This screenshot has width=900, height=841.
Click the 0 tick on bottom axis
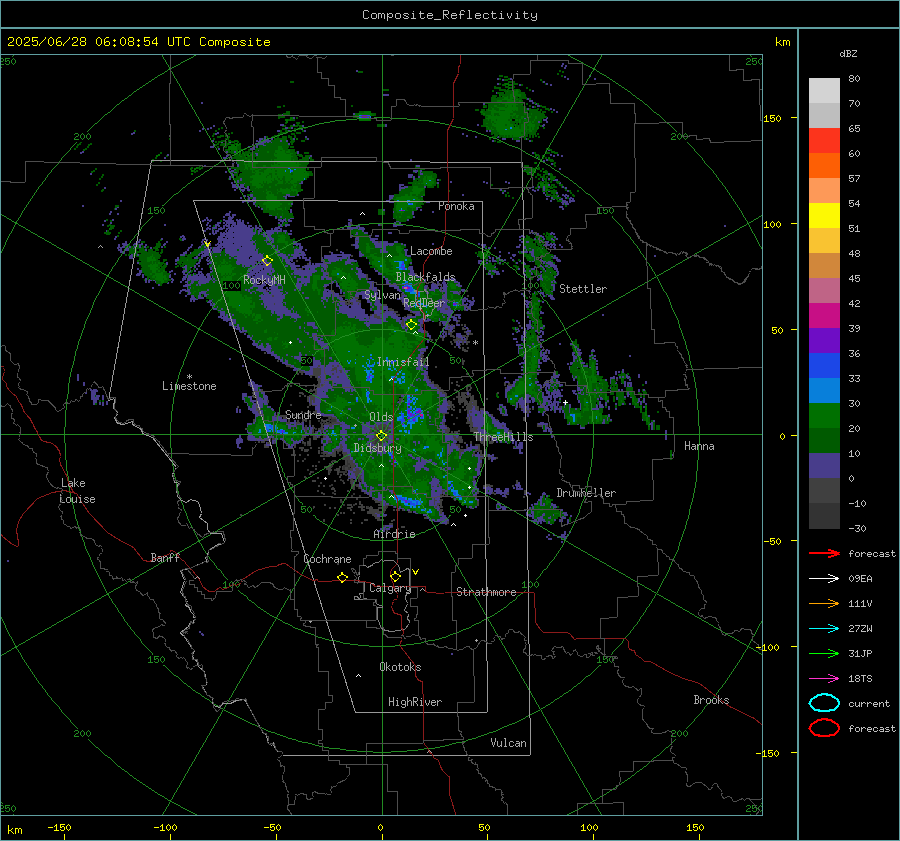click(381, 827)
